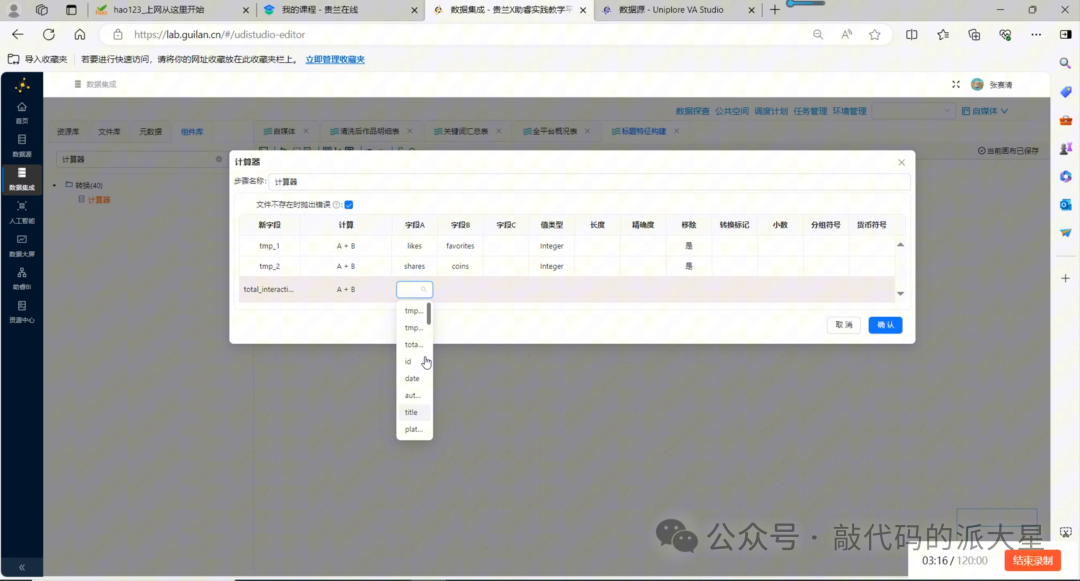Screen dimensions: 1080x581
Task: Open the 自媒体 workspace dropdown
Action: coord(985,111)
